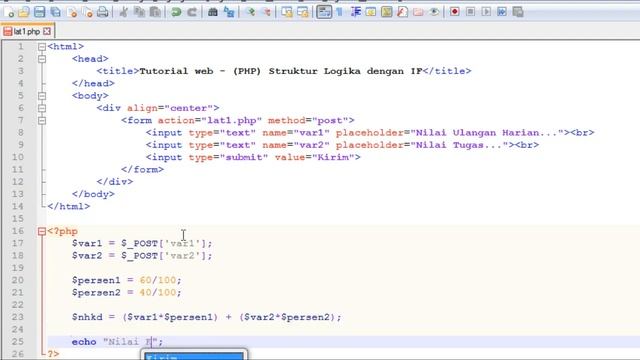Toggle synchronized horizontal scrolling
Screen dimensions: 640x360
303,12
